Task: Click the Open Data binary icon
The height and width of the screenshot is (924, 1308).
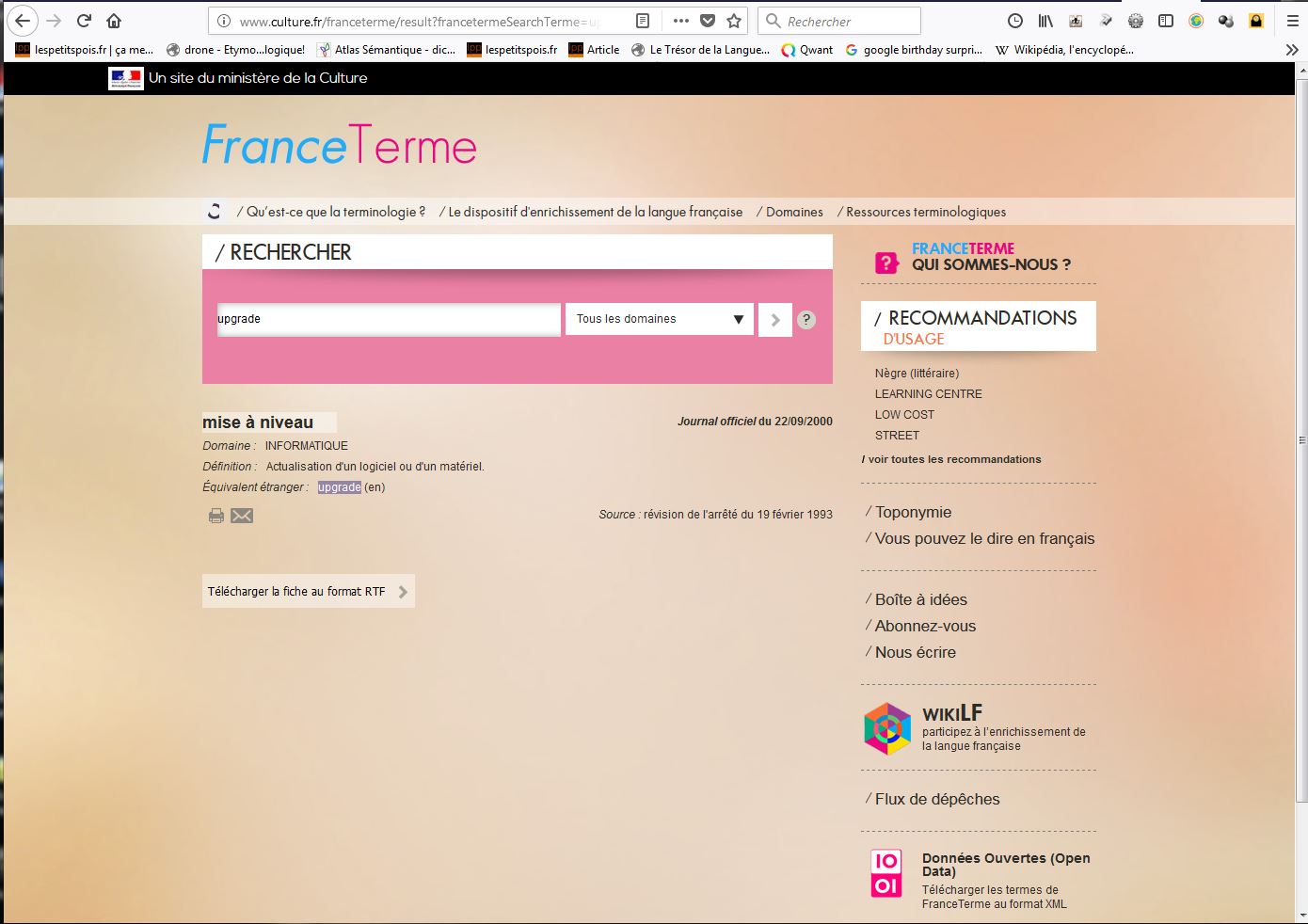Action: tap(886, 873)
